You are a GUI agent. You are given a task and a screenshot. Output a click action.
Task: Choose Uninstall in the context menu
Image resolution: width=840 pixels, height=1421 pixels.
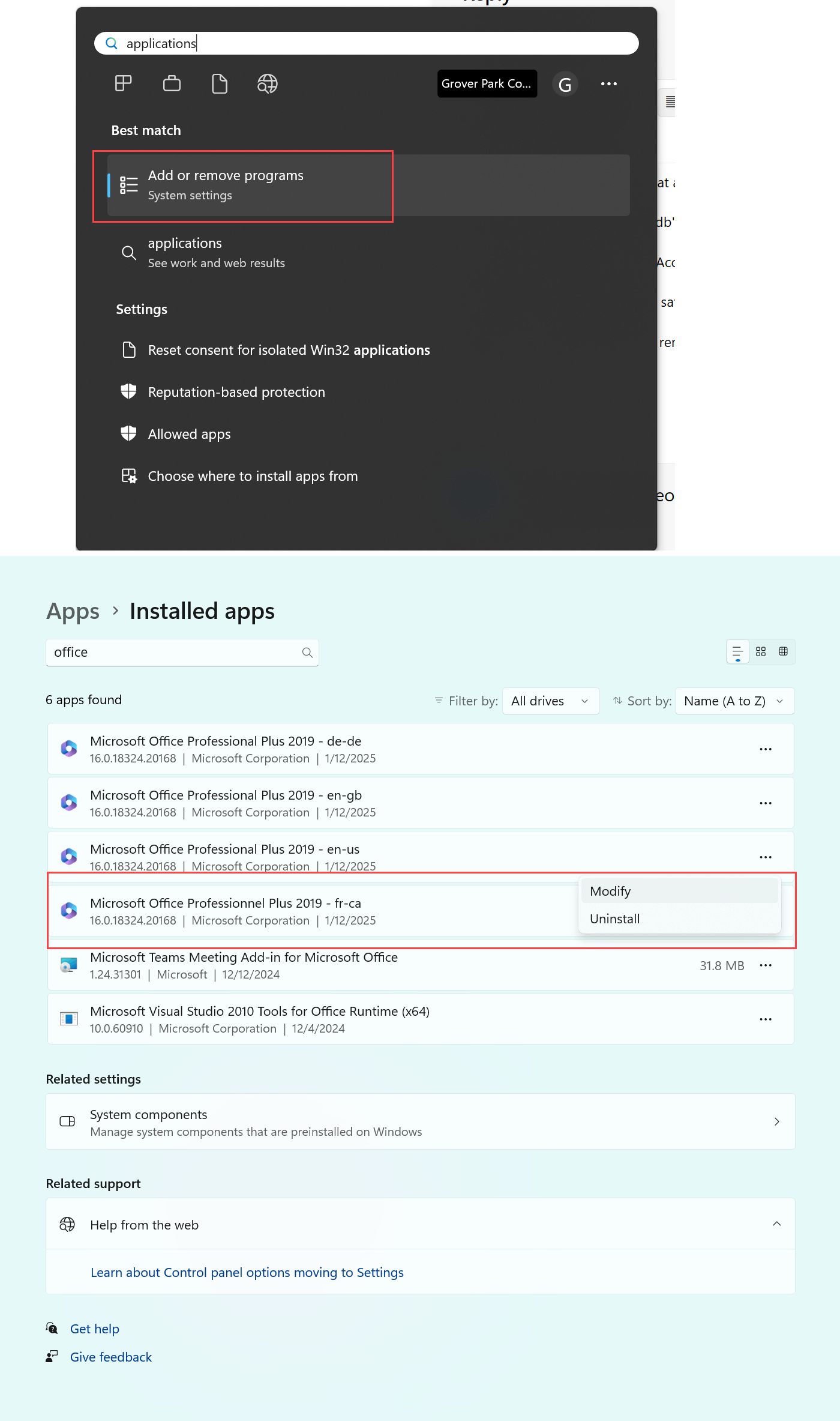[679, 919]
